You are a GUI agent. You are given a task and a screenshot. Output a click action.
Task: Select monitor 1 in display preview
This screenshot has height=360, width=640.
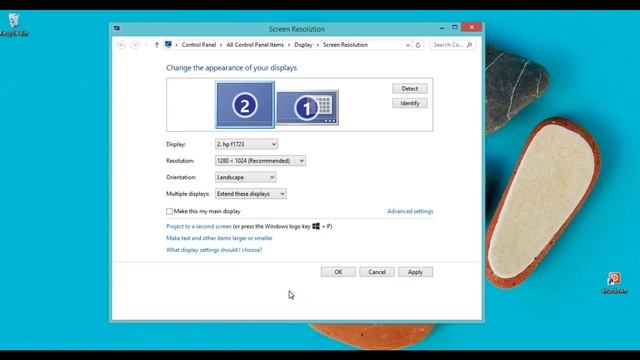(307, 108)
